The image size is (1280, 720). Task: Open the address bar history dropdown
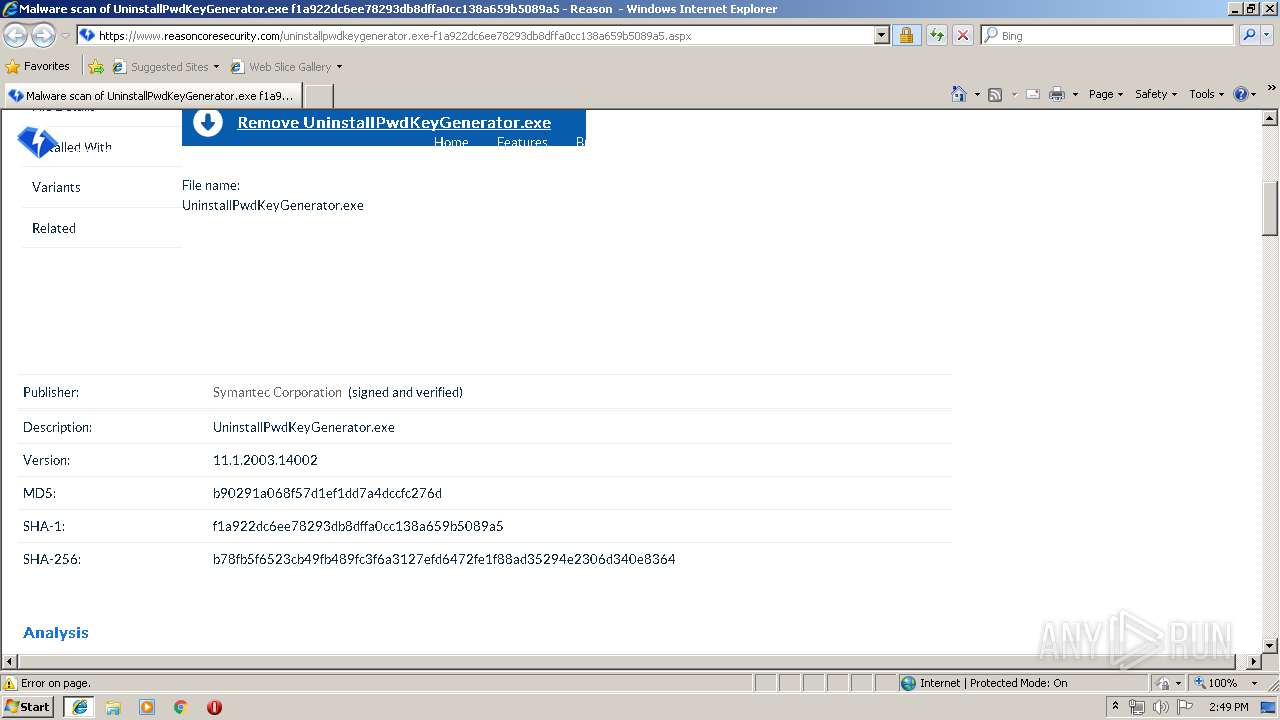point(881,35)
